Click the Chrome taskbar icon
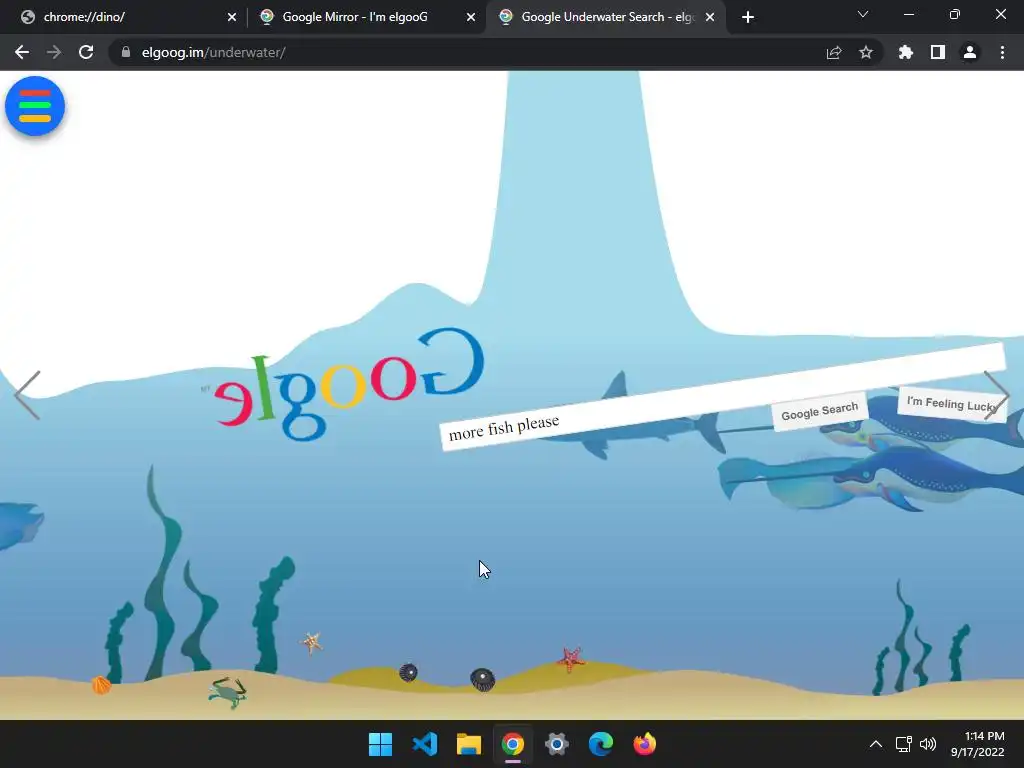This screenshot has width=1024, height=768. pyautogui.click(x=513, y=744)
